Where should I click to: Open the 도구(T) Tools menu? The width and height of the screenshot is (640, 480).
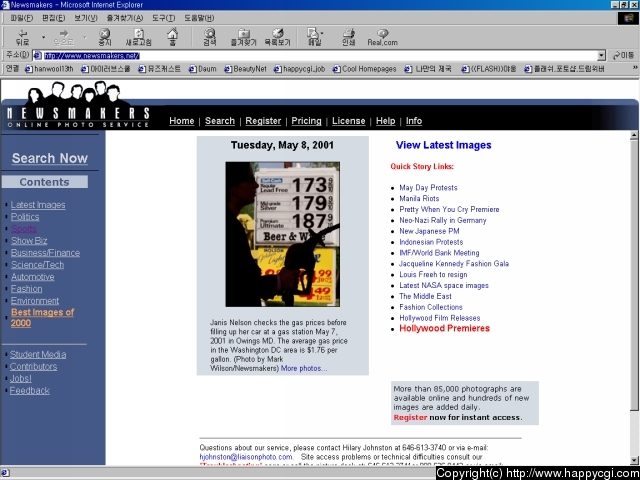coord(163,18)
